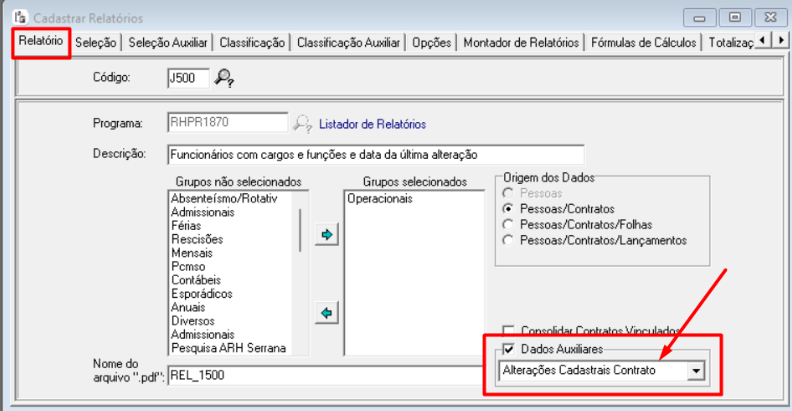
Task: Select the Pessoas/Contratos/Folhas radio option
Action: [509, 224]
